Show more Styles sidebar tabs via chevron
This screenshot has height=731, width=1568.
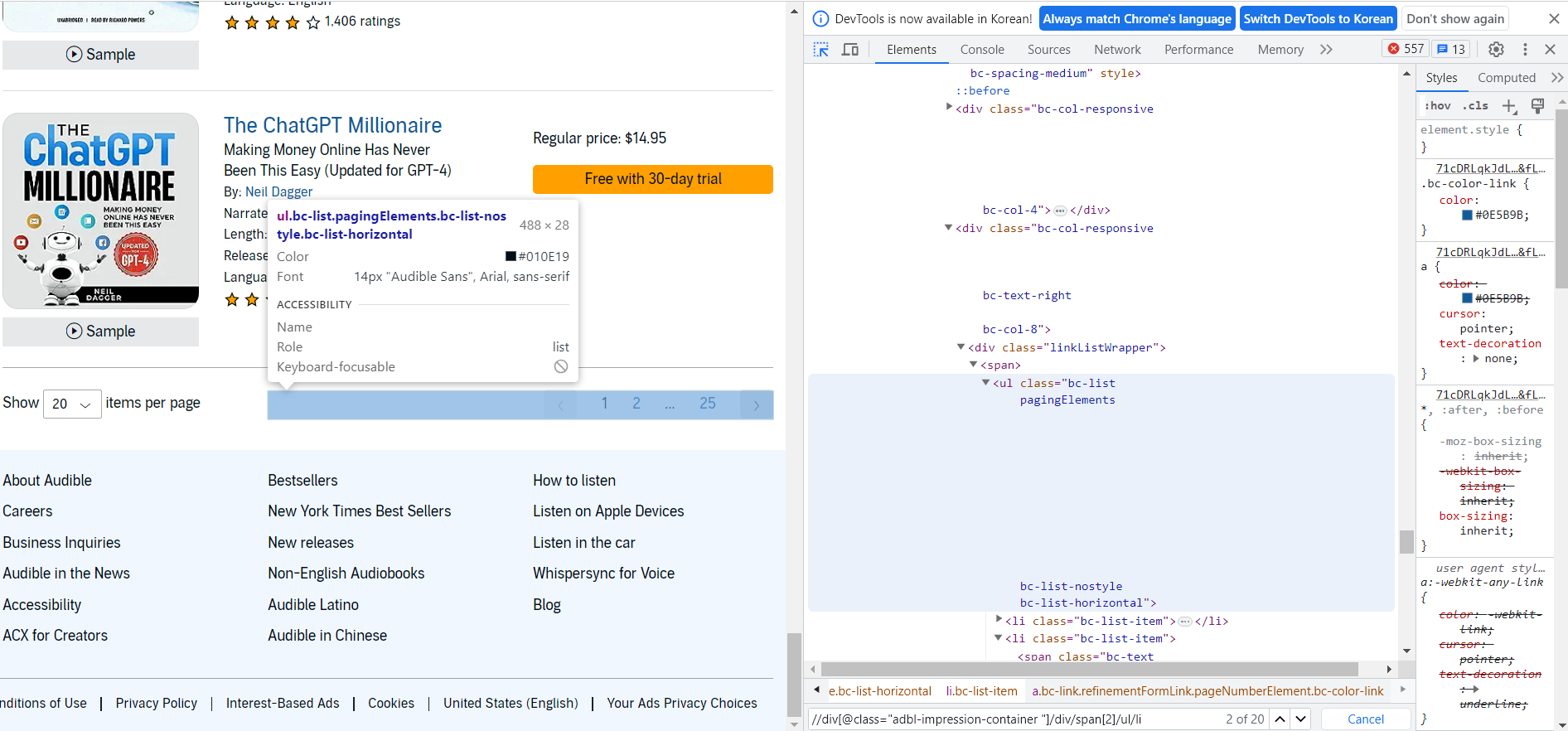(1557, 78)
